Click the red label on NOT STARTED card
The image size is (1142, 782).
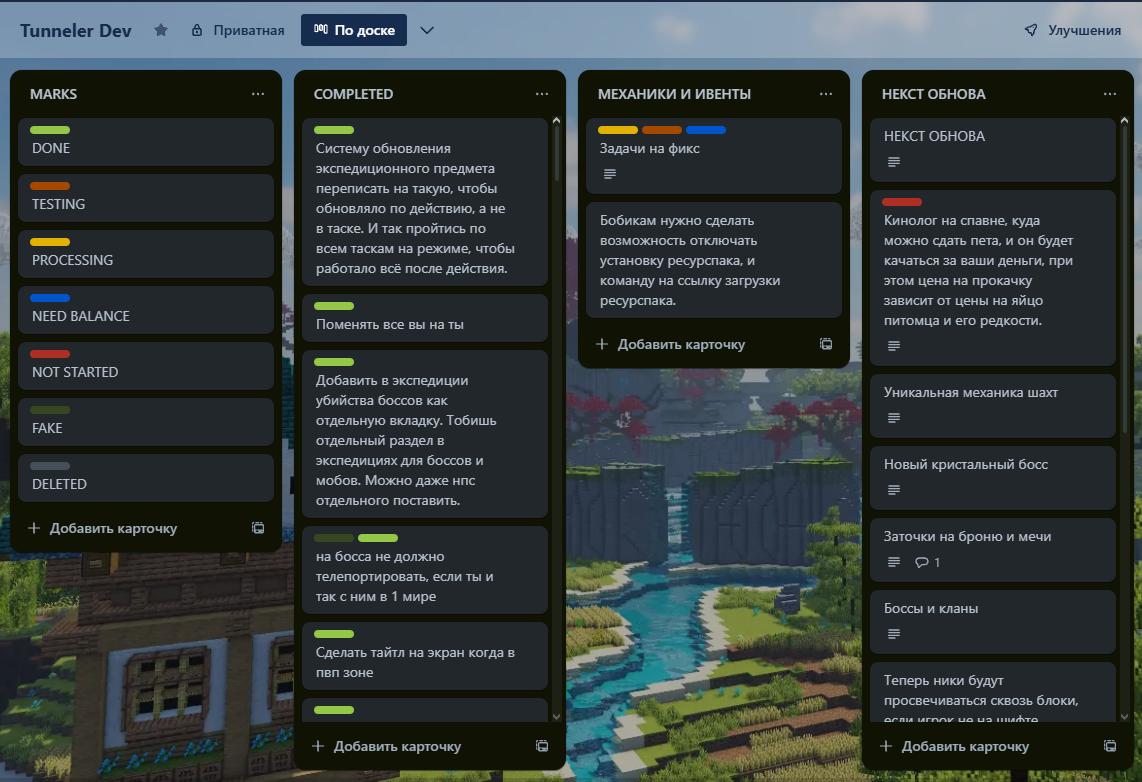pyautogui.click(x=50, y=354)
